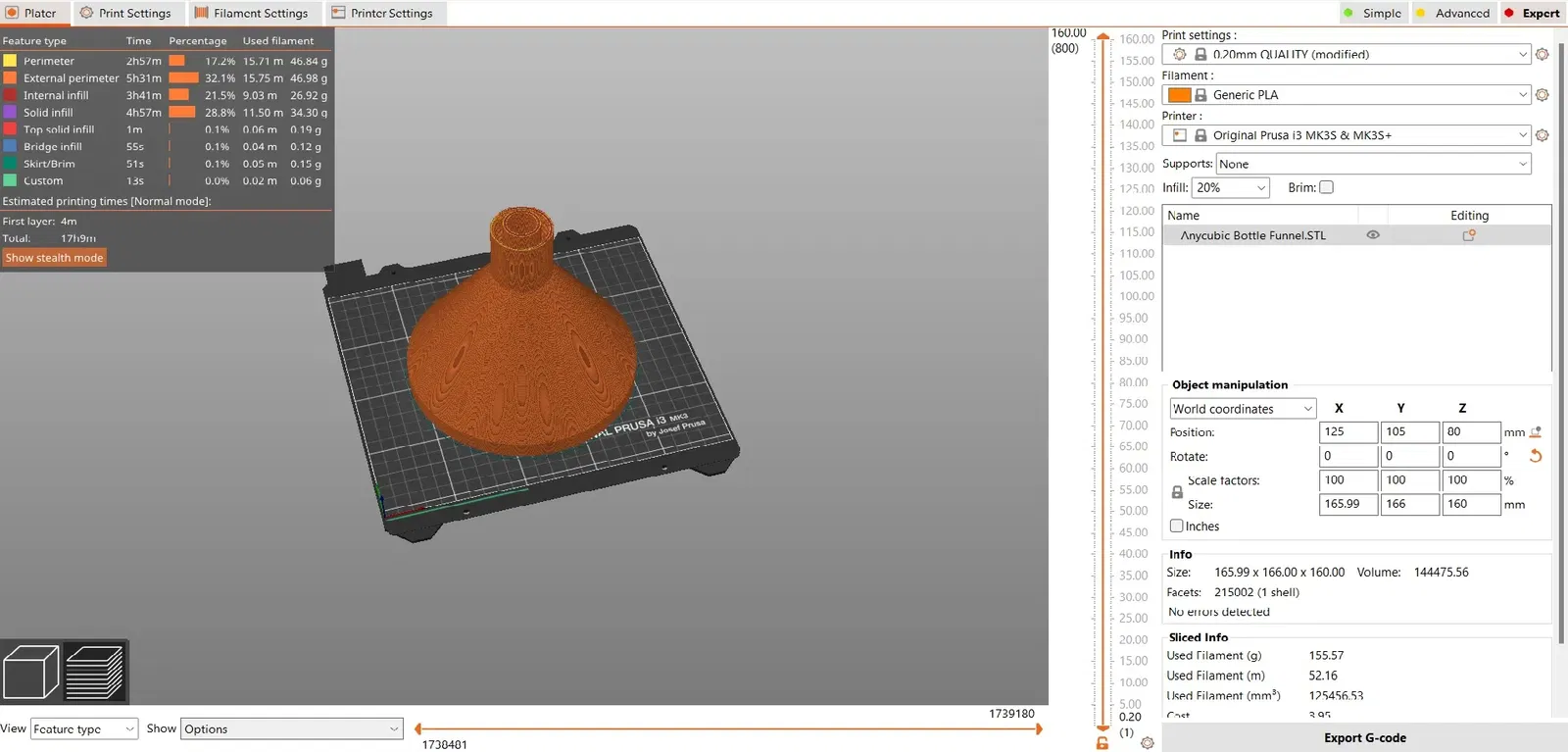Click the drop to bed position icon
1568x752 pixels.
(x=1536, y=432)
